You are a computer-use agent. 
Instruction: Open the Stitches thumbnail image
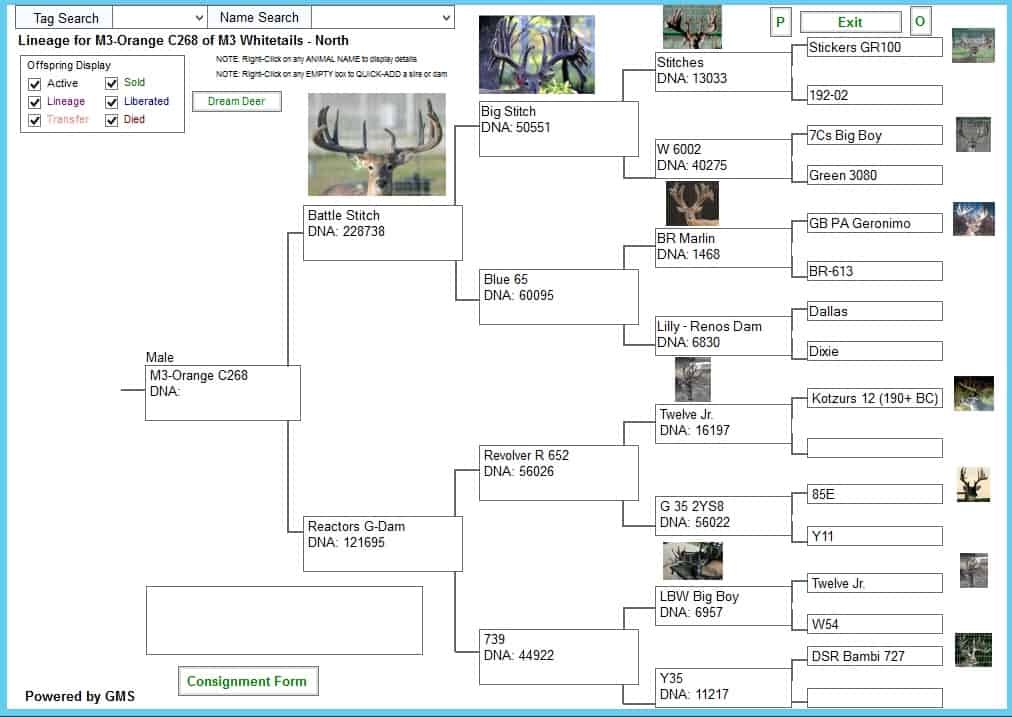click(692, 27)
